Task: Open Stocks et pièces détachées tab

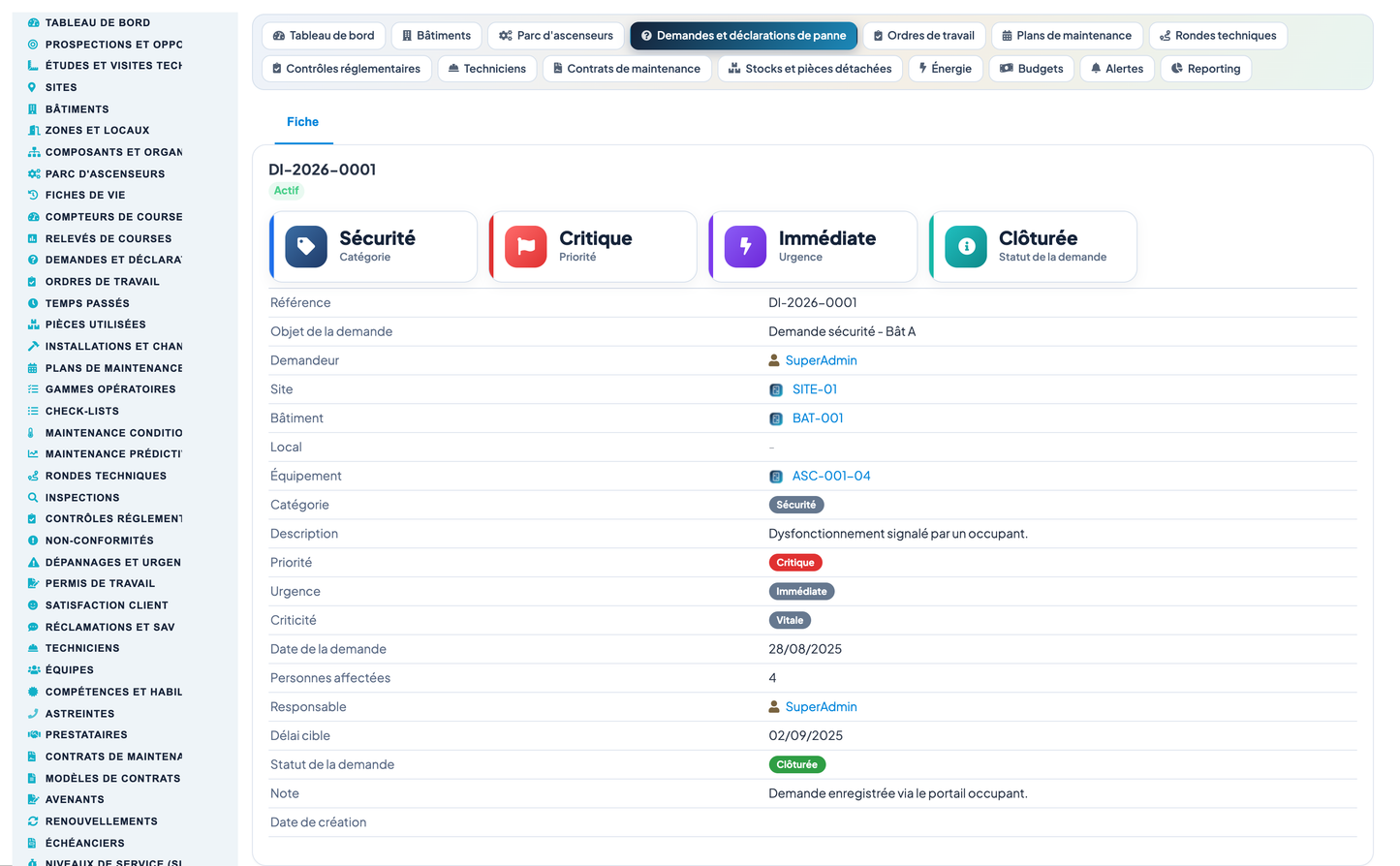Action: [x=810, y=69]
